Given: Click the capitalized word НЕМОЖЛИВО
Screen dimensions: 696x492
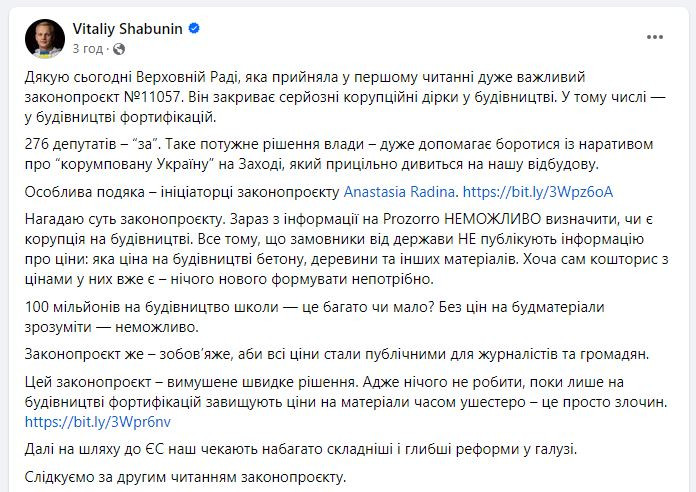Looking at the screenshot, I should tap(493, 219).
